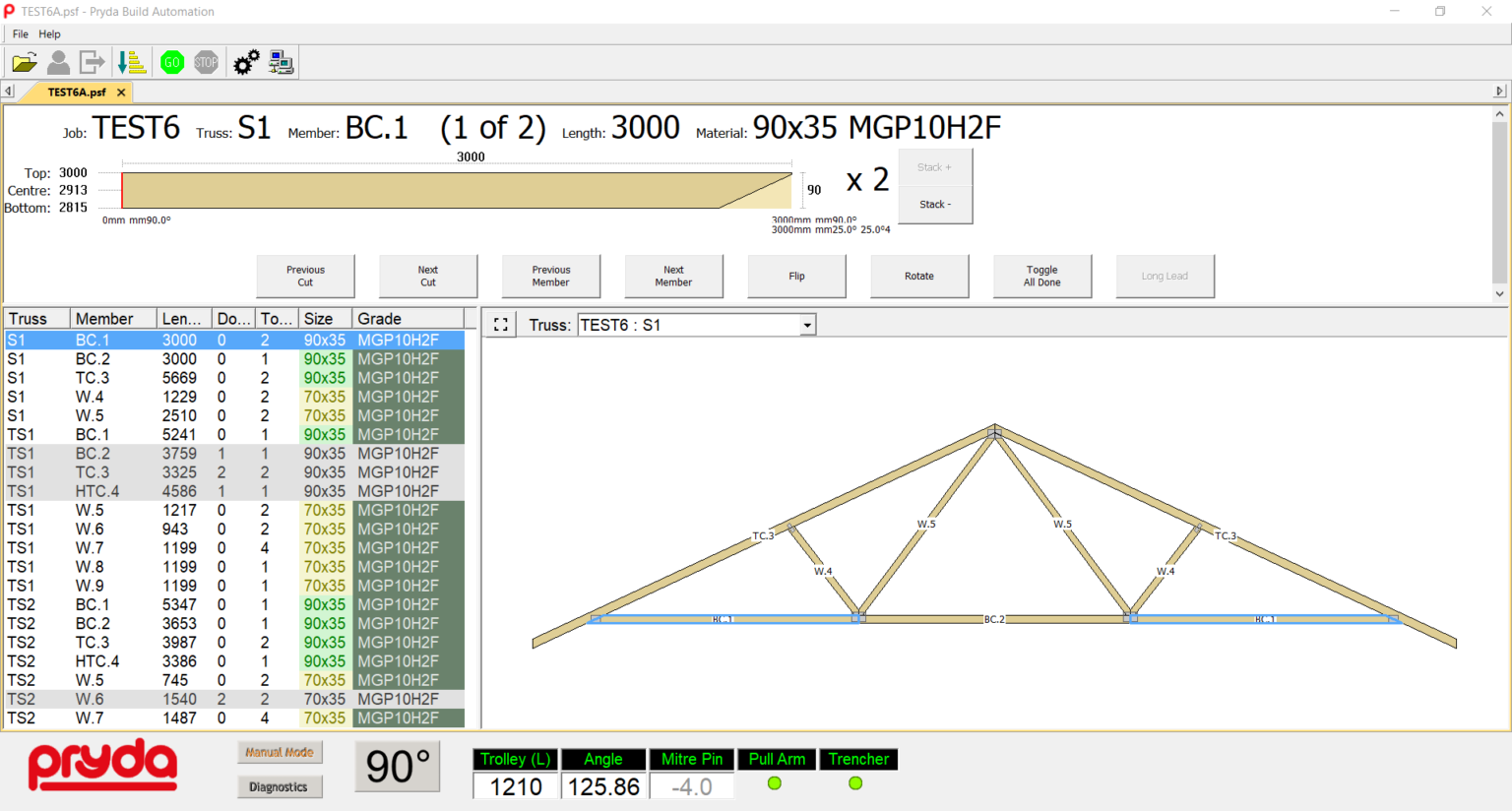Screen dimensions: 1512x811
Task: Open the Truss TEST6 : S1 dropdown
Action: (807, 325)
